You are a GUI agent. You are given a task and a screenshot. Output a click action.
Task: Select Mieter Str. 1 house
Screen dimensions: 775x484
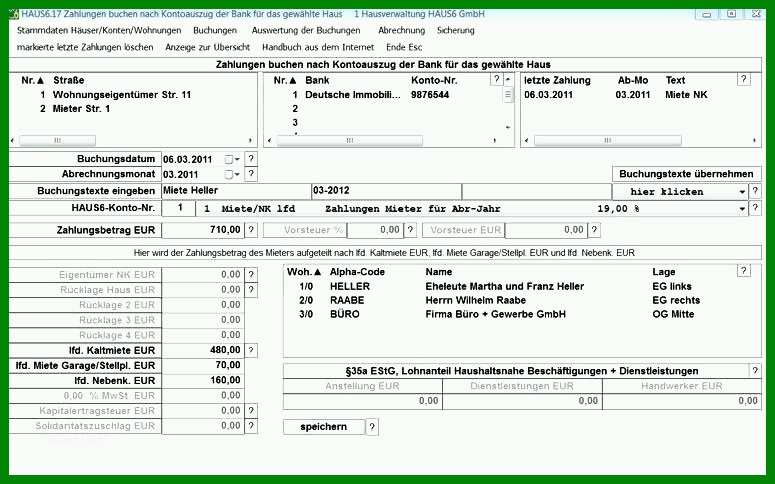81,108
